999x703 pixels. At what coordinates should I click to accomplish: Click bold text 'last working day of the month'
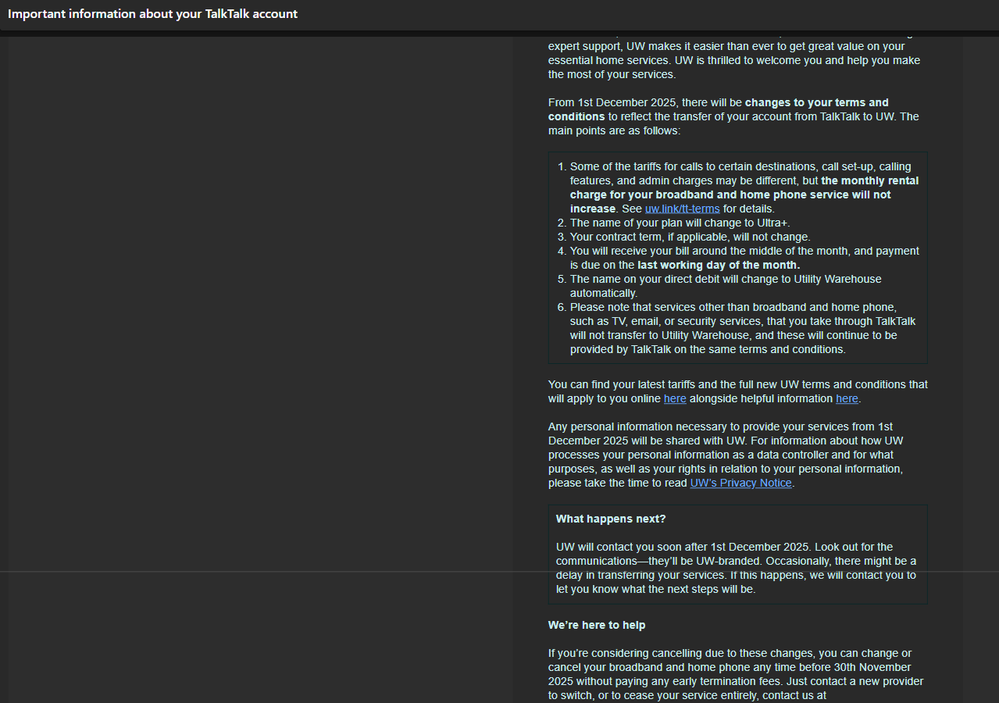(x=718, y=265)
